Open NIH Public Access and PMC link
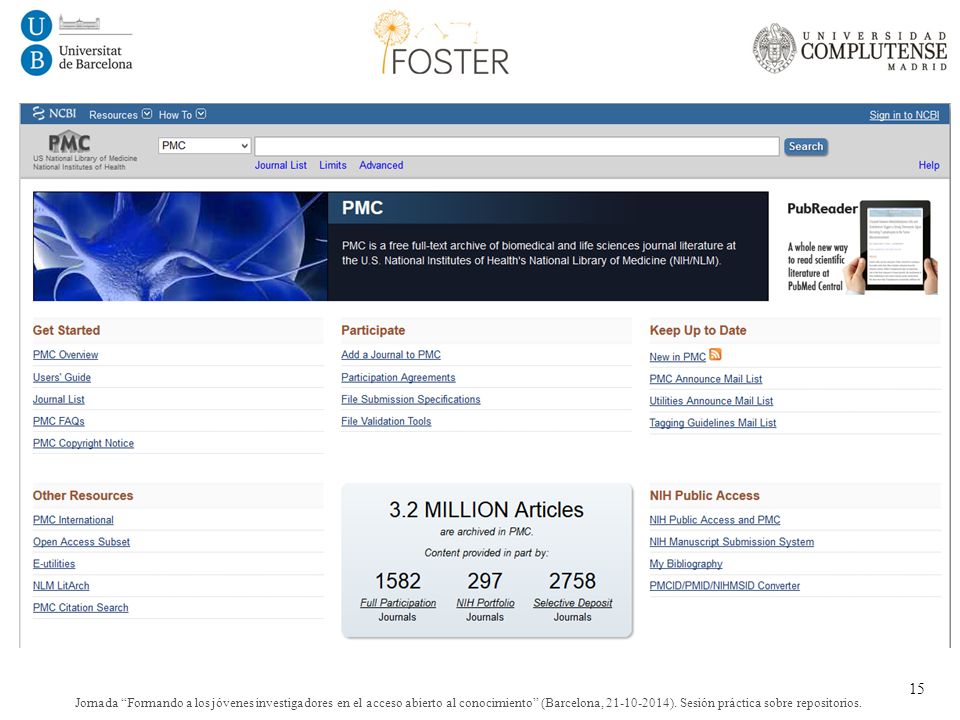 point(715,520)
